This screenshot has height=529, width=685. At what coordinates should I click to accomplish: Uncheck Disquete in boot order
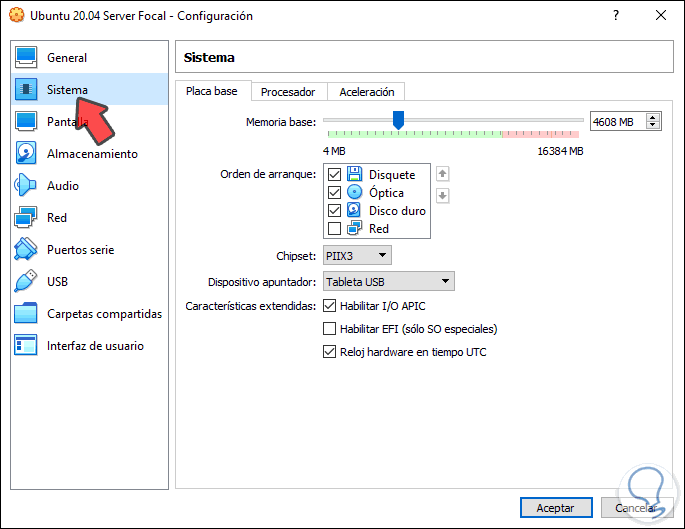[334, 174]
